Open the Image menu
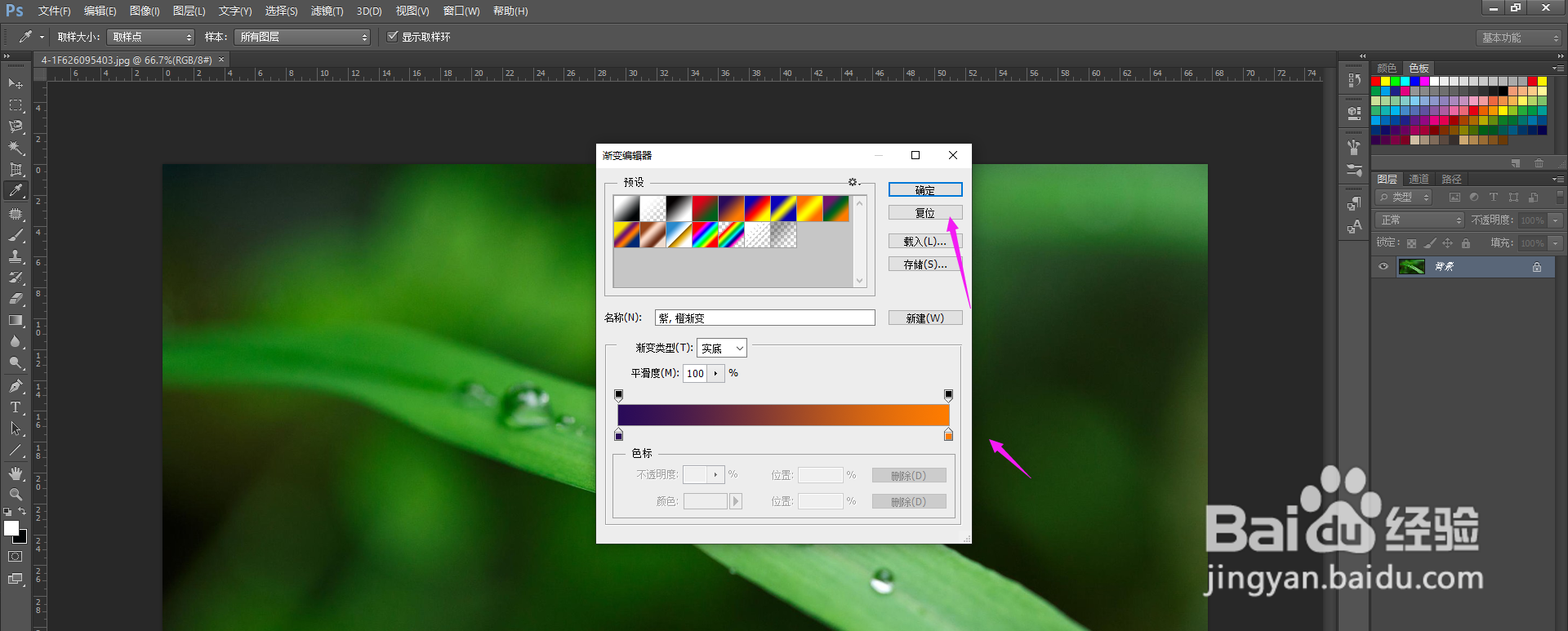Screen dimensions: 1568x631 pyautogui.click(x=145, y=11)
